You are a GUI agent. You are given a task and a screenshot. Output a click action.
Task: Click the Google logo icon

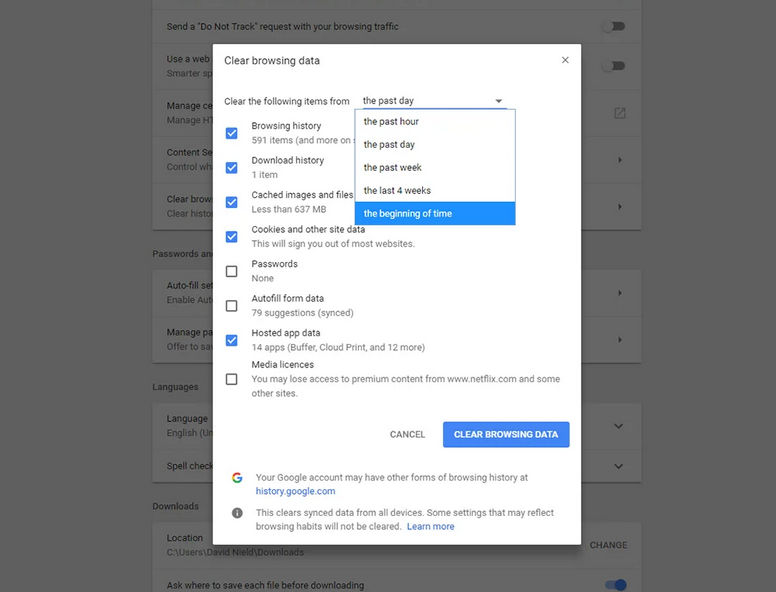237,478
